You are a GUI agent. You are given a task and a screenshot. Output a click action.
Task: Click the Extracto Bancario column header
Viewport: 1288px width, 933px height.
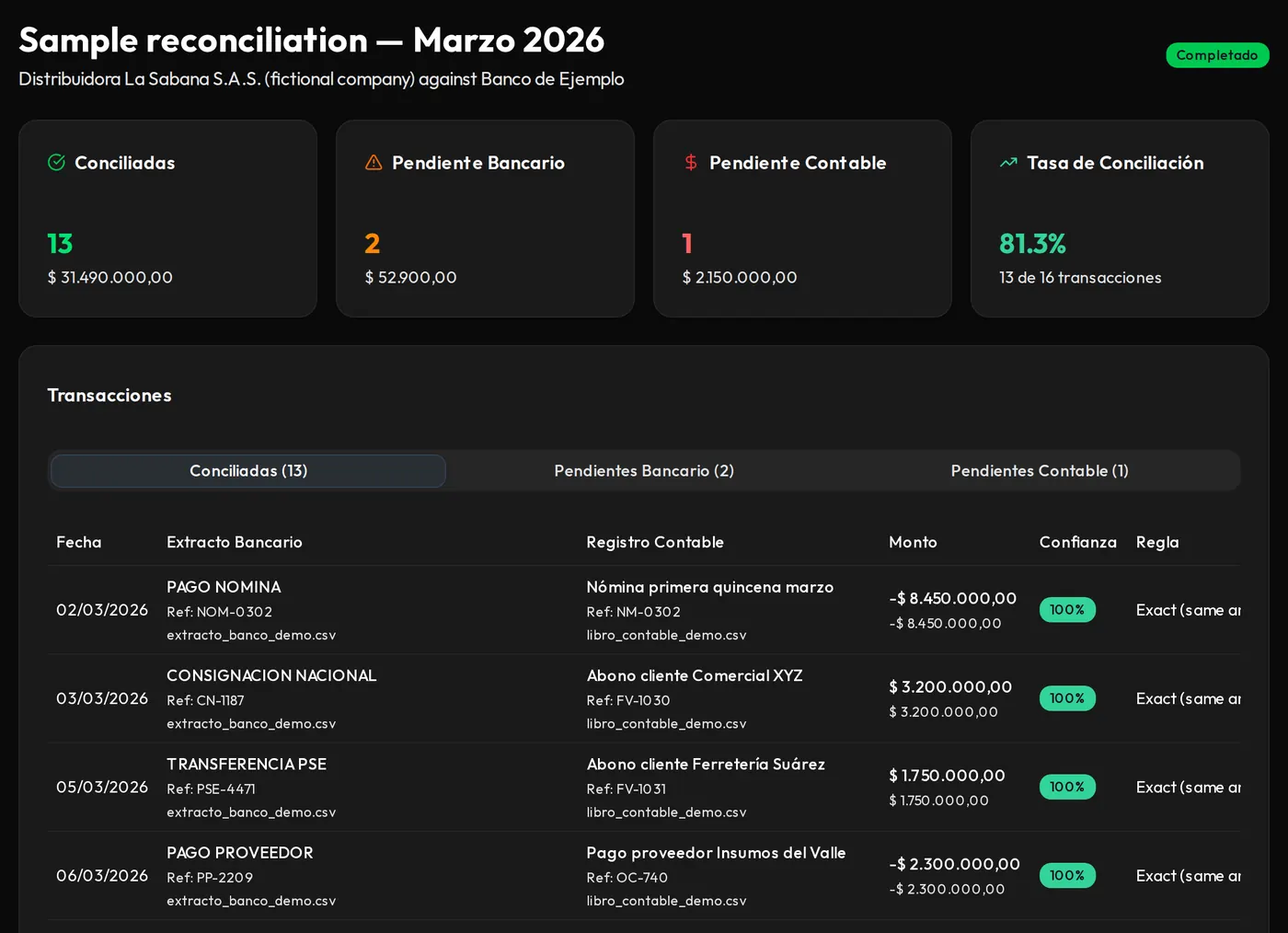click(235, 543)
